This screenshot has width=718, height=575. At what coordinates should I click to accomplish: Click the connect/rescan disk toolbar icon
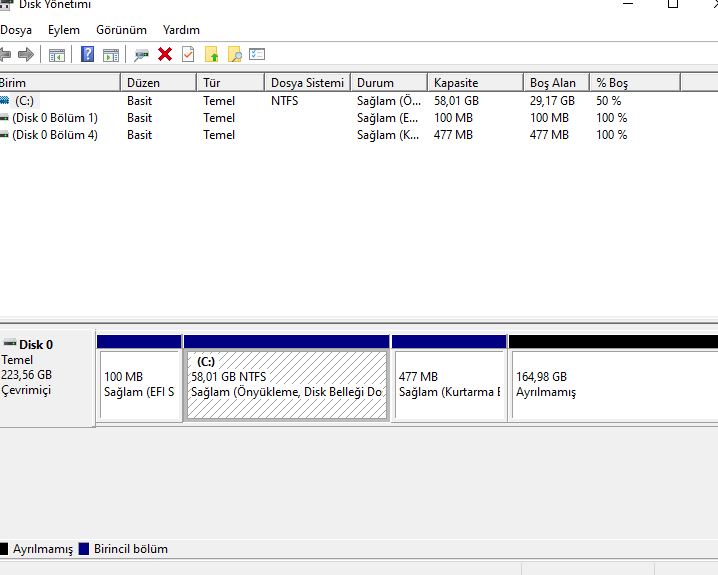coord(141,55)
